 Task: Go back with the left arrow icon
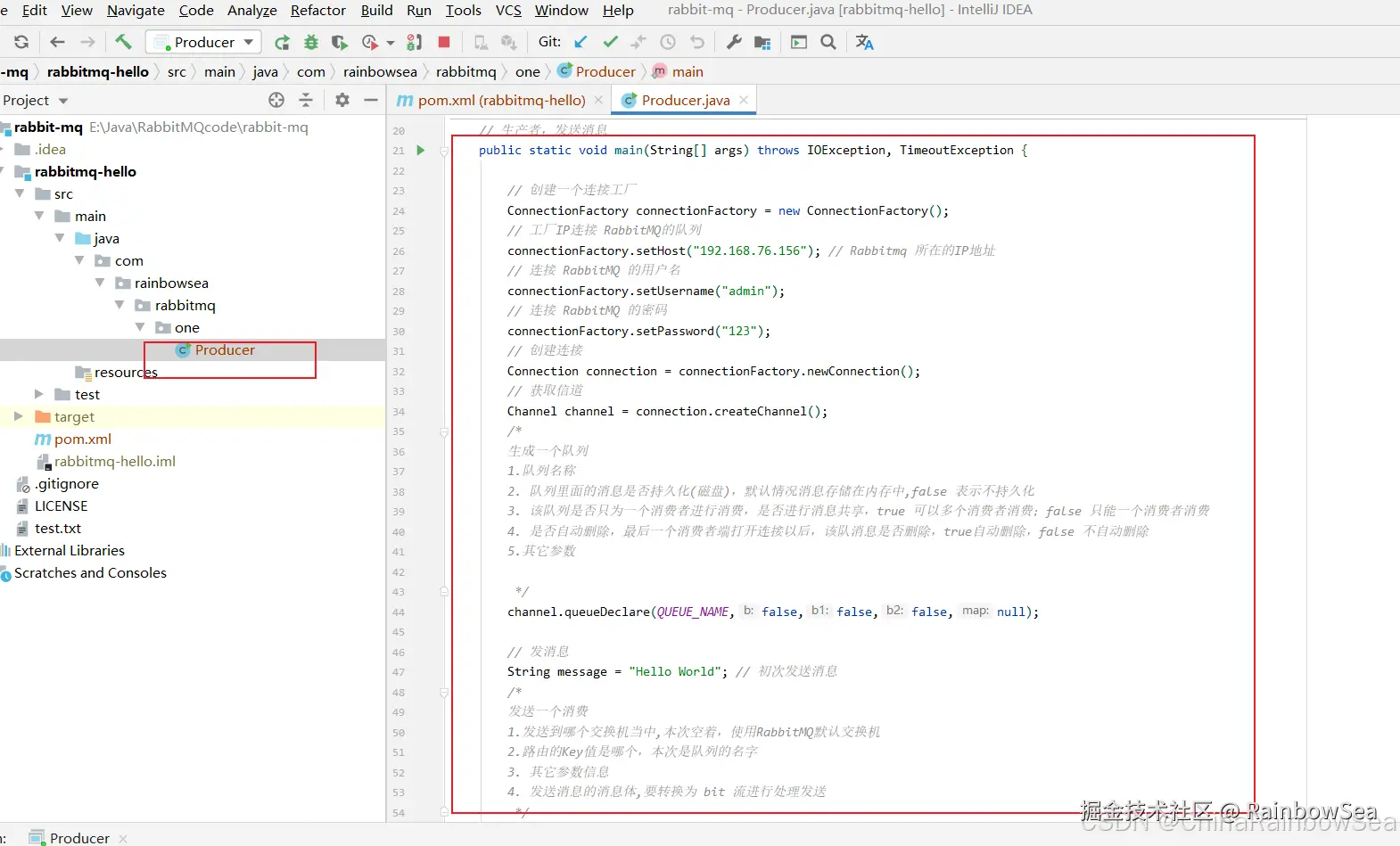point(58,42)
